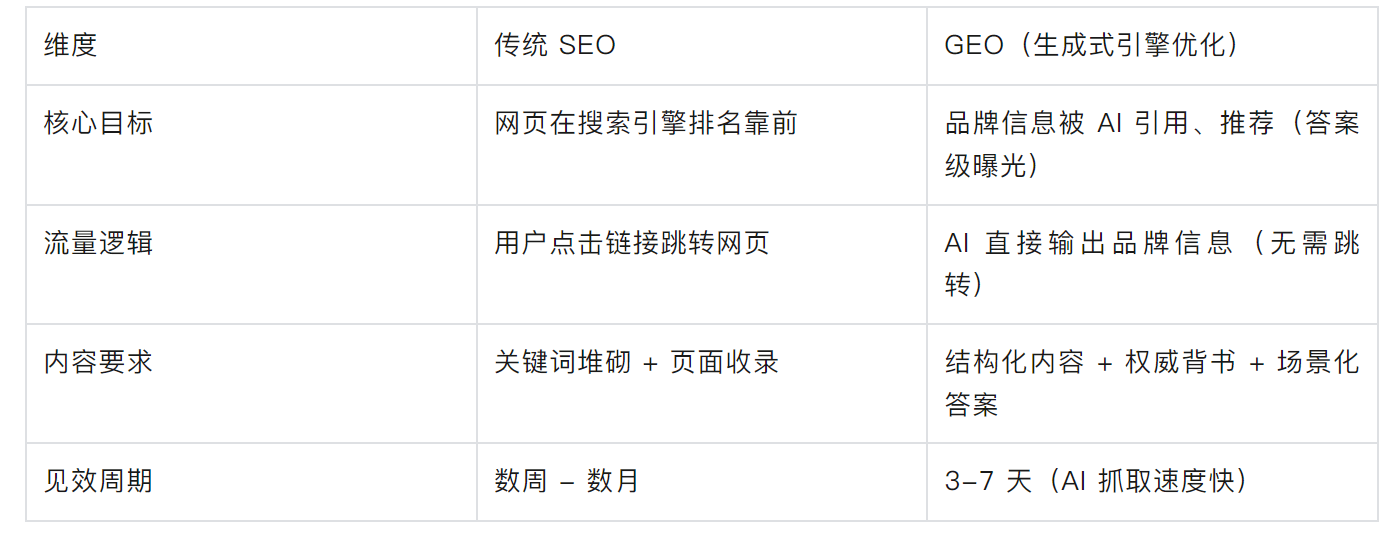Image resolution: width=1390 pixels, height=534 pixels.
Task: Click the 关键词堆砌 + 页面收录 cell
Action: [x=637, y=362]
